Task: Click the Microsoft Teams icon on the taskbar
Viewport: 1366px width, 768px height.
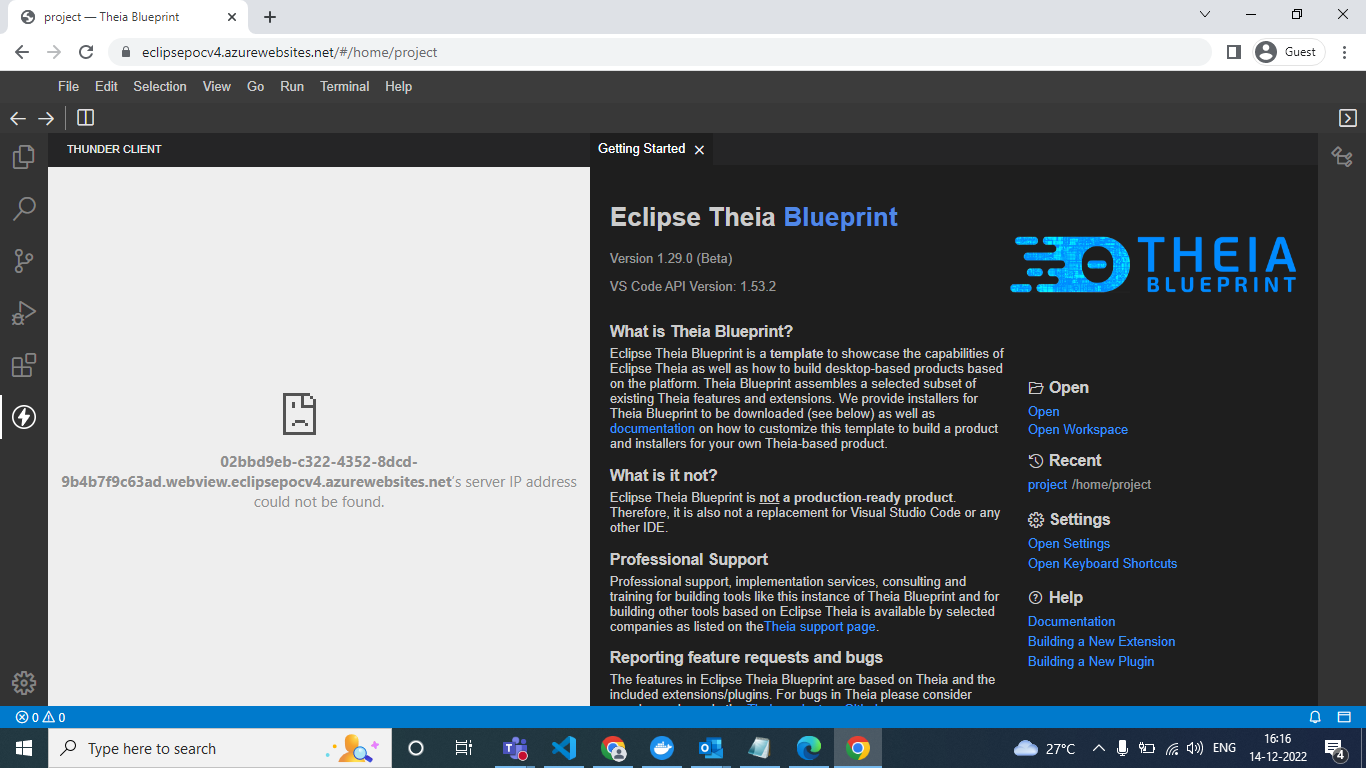Action: pyautogui.click(x=515, y=748)
